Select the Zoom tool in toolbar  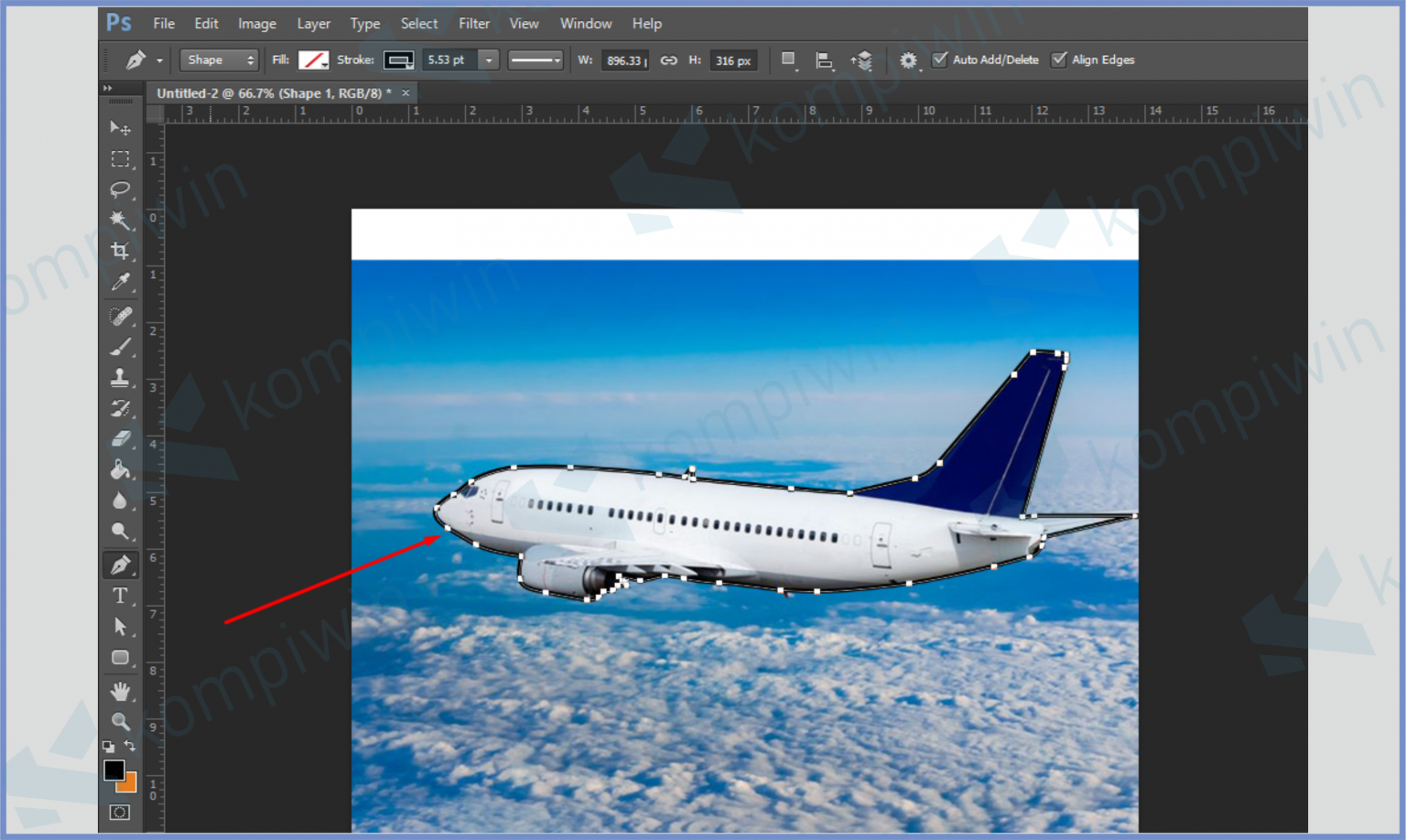tap(120, 722)
